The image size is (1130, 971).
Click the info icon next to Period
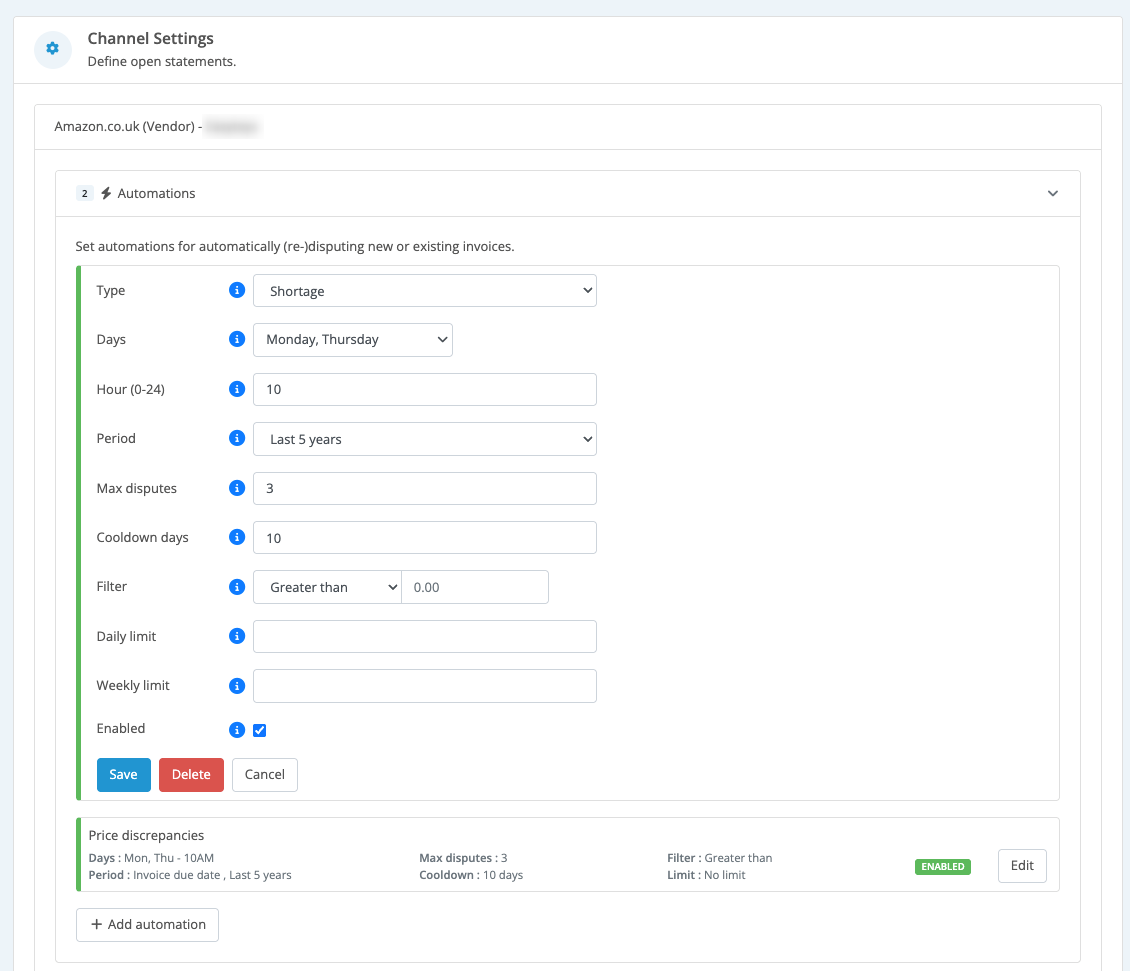click(237, 438)
